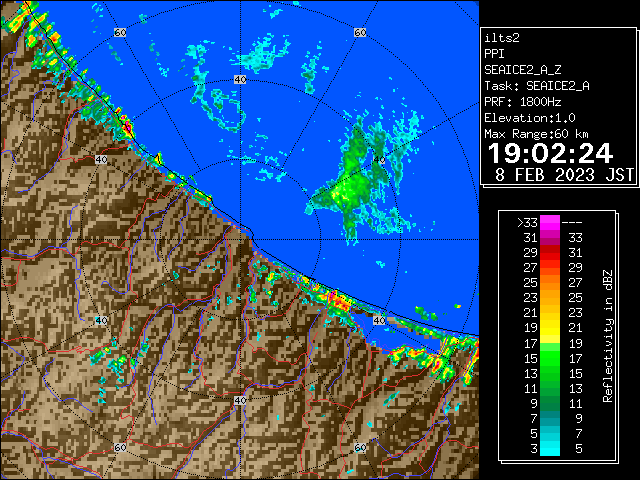Click the 40 km label on the southeast coastline
Viewport: 640px width, 480px height.
[379, 320]
